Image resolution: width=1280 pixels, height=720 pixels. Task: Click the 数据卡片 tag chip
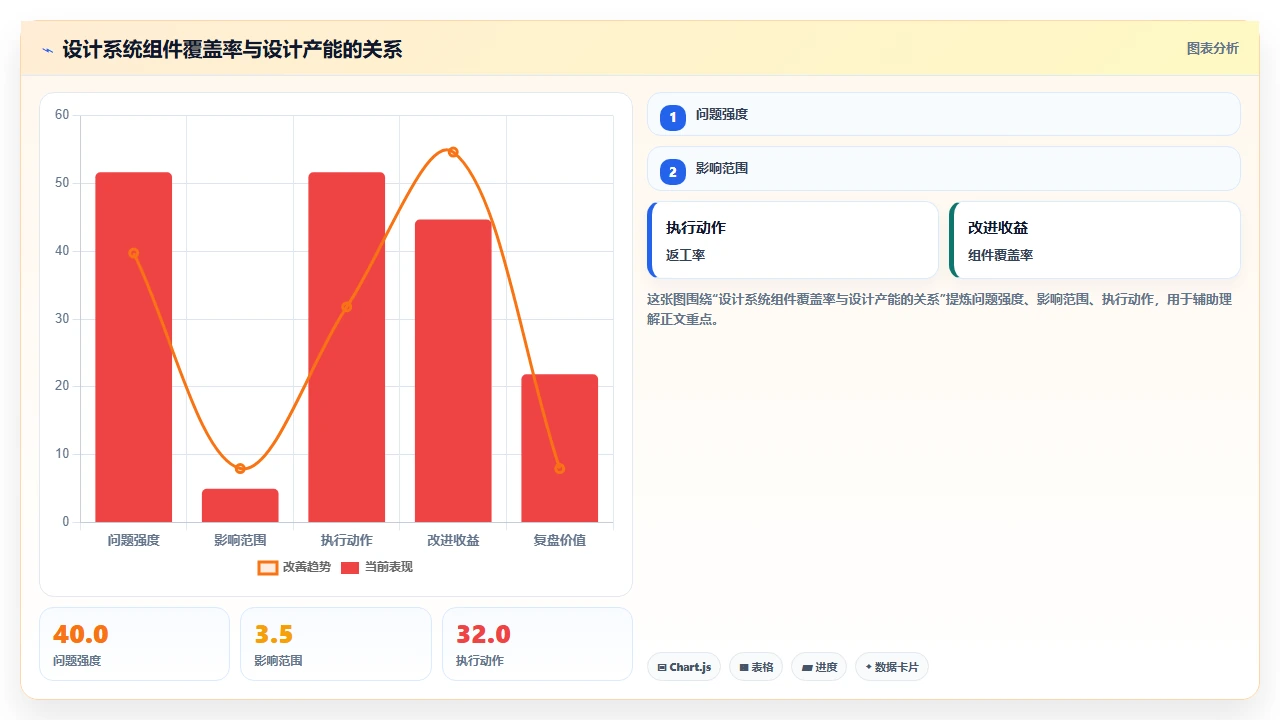point(892,667)
